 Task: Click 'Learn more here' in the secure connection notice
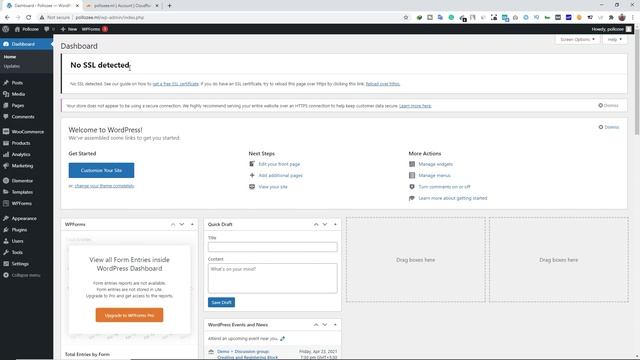point(415,106)
